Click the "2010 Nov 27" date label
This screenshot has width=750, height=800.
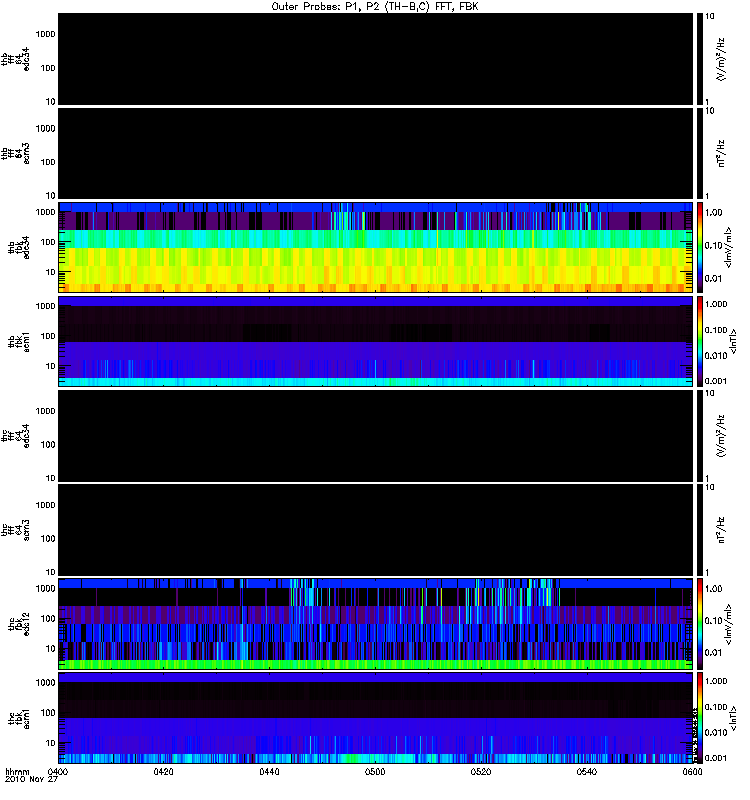[x=31, y=780]
